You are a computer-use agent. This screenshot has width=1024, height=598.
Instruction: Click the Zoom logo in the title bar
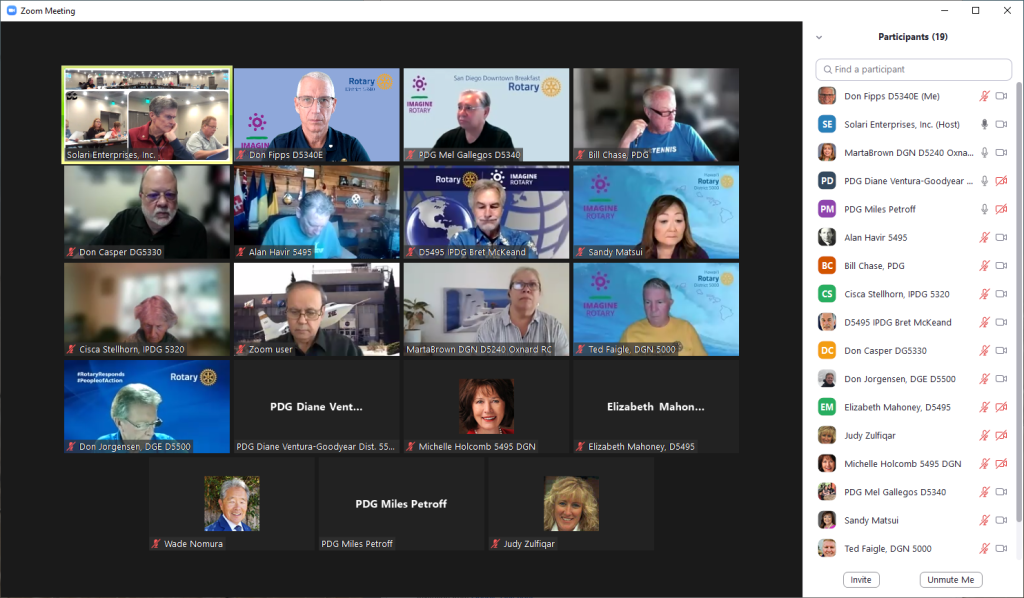coord(10,10)
